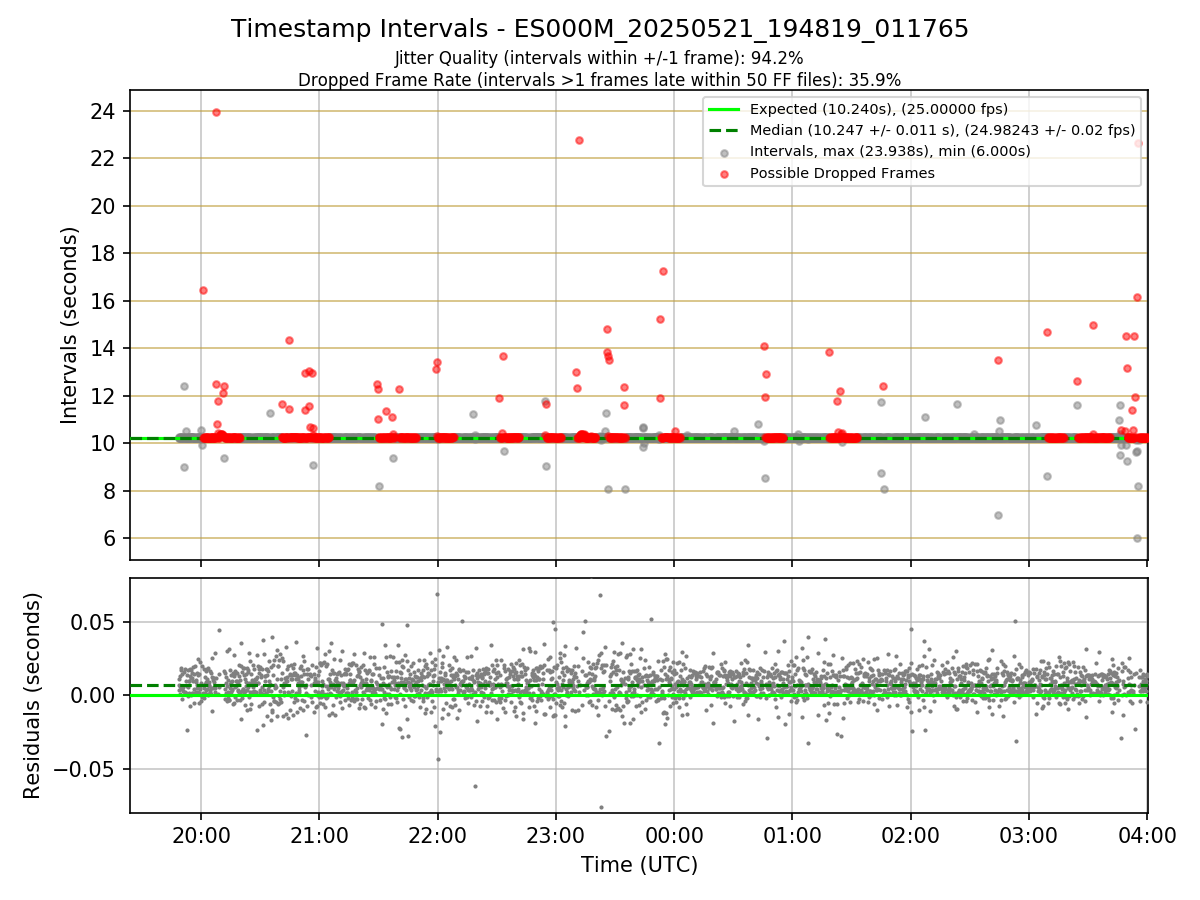
Task: Click the 23:00 x-axis tick label
Action: 556,834
